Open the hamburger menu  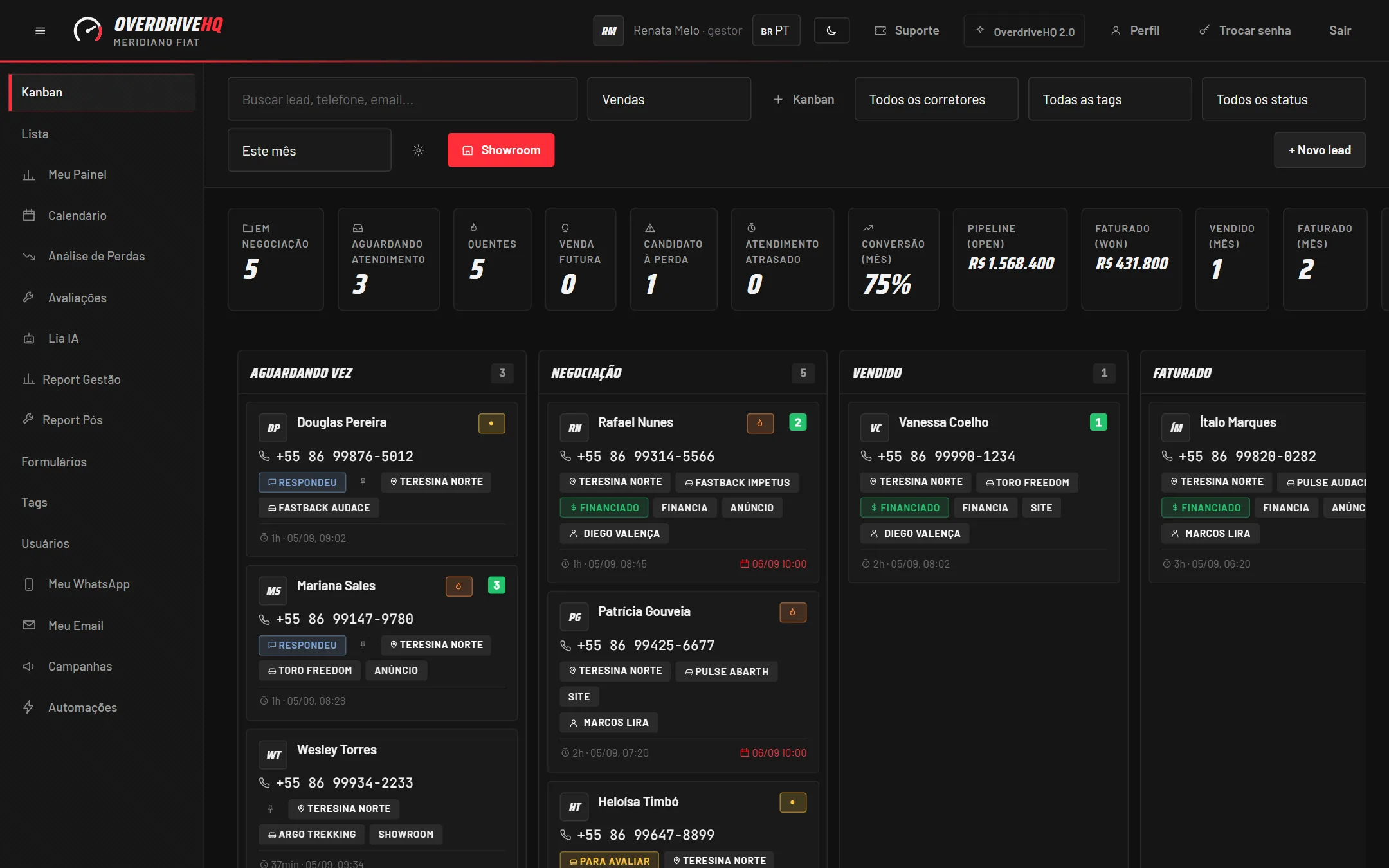[x=40, y=30]
